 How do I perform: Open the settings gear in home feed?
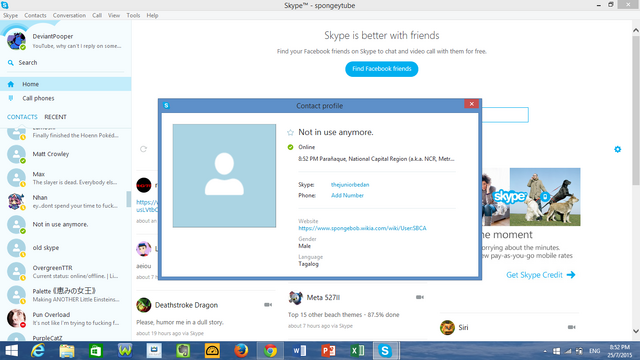[618, 149]
